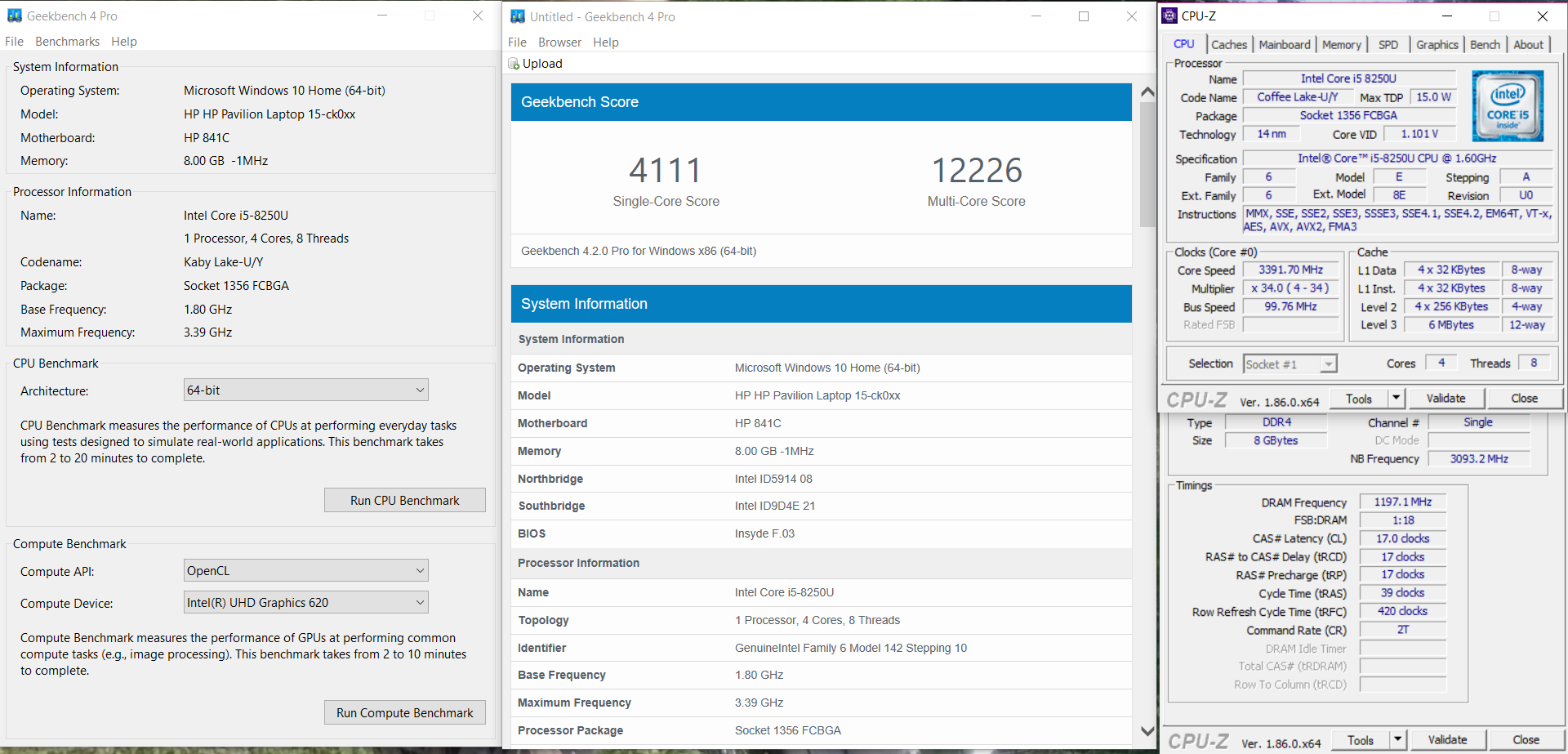Open the Compute Device dropdown
The height and width of the screenshot is (754, 1568).
click(x=306, y=603)
